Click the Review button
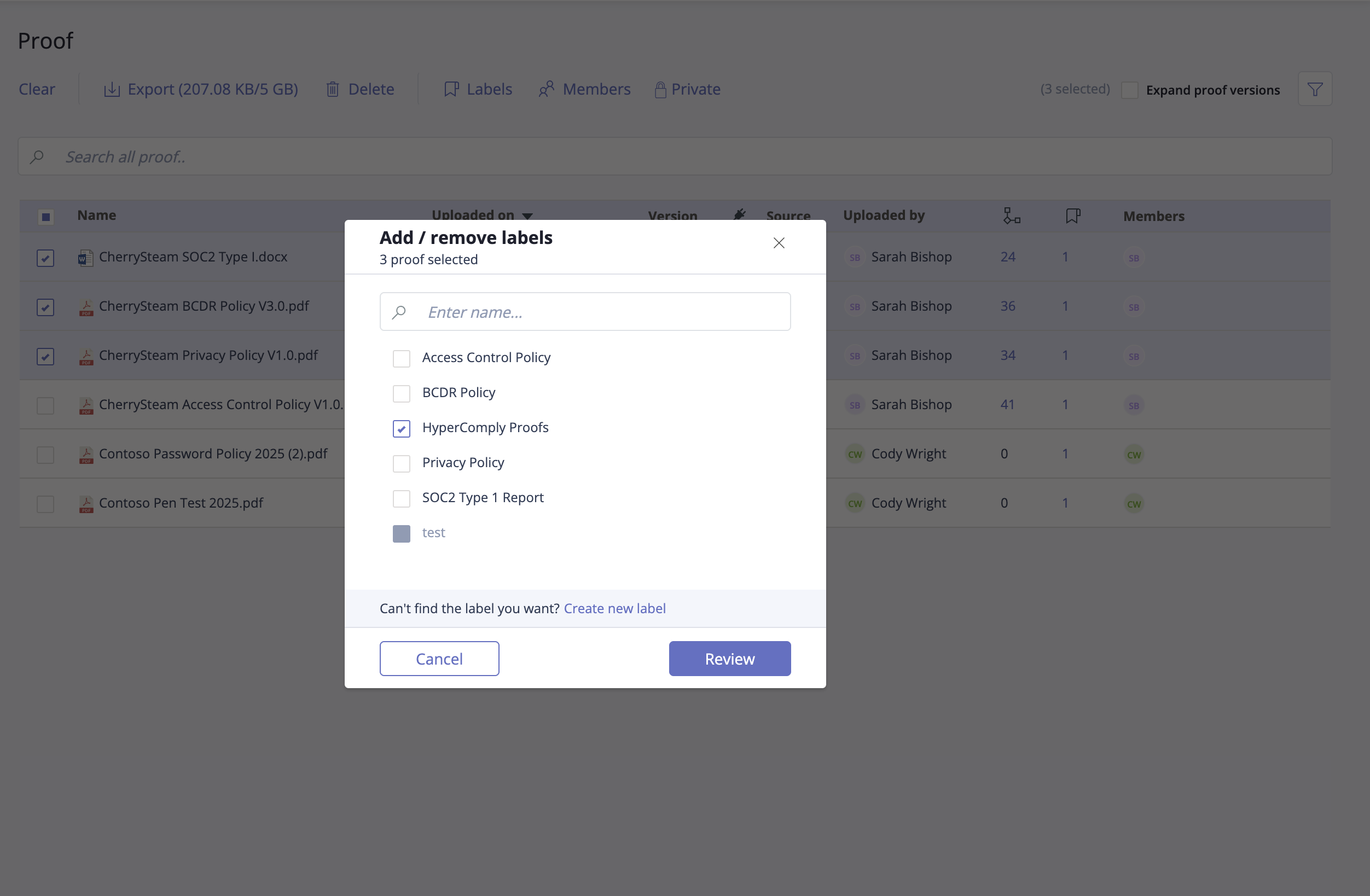Image resolution: width=1370 pixels, height=896 pixels. 729,659
